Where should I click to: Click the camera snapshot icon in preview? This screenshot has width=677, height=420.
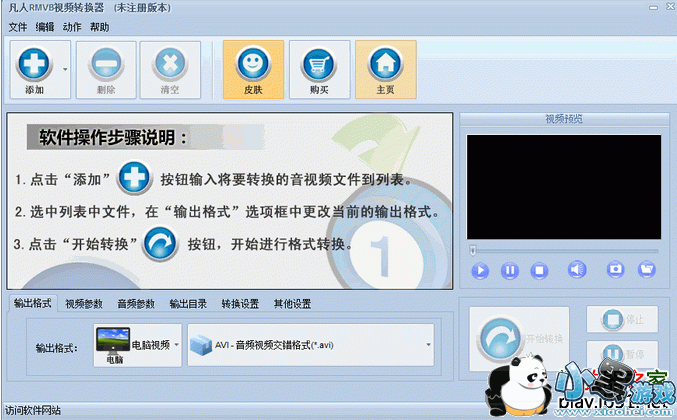(615, 269)
